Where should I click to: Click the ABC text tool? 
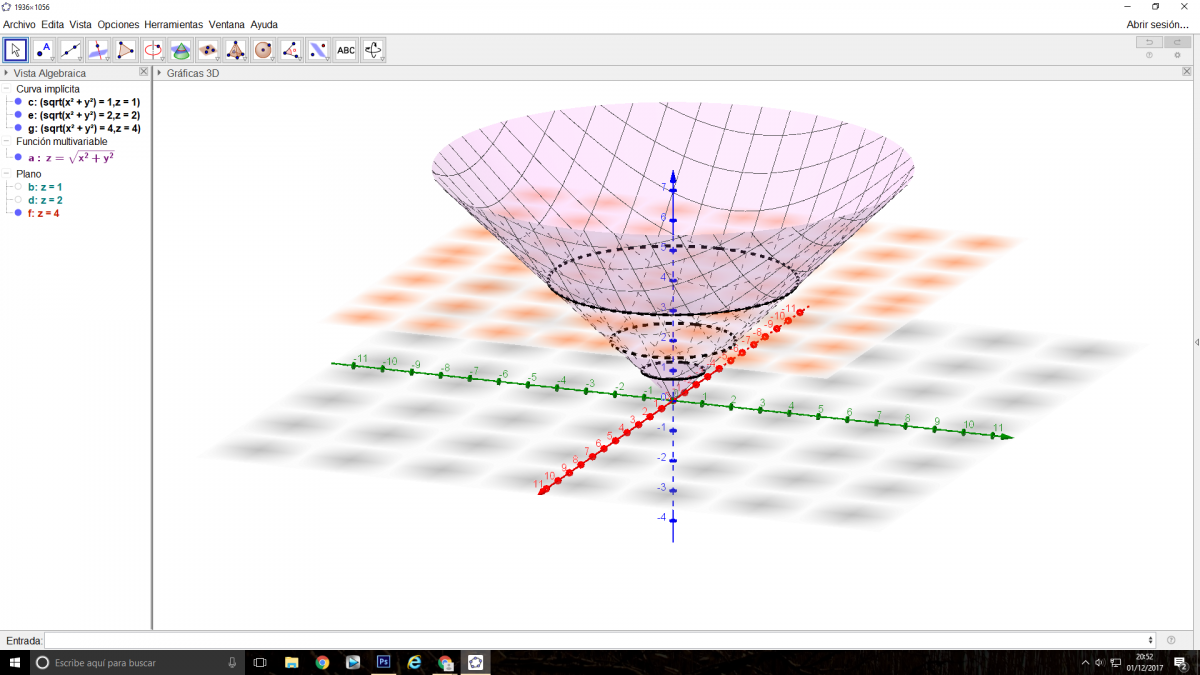point(345,49)
